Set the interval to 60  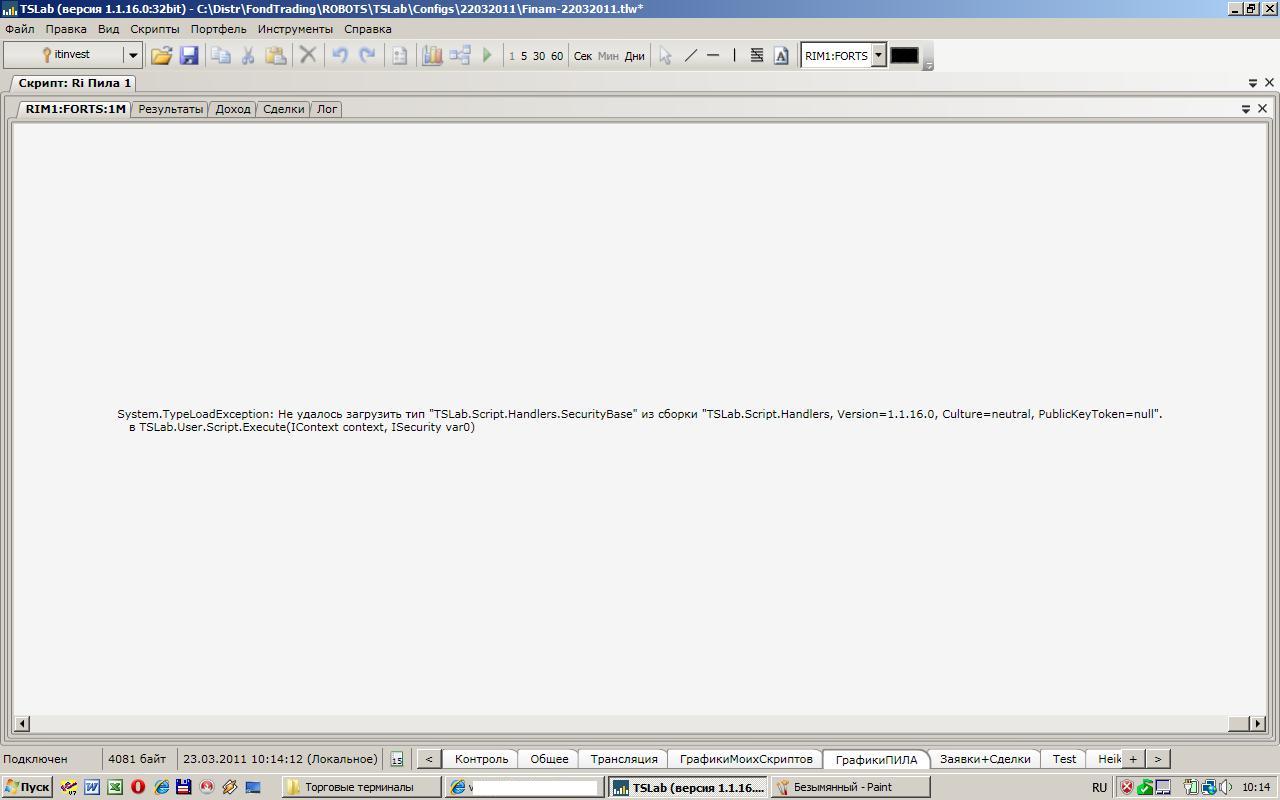tap(557, 56)
